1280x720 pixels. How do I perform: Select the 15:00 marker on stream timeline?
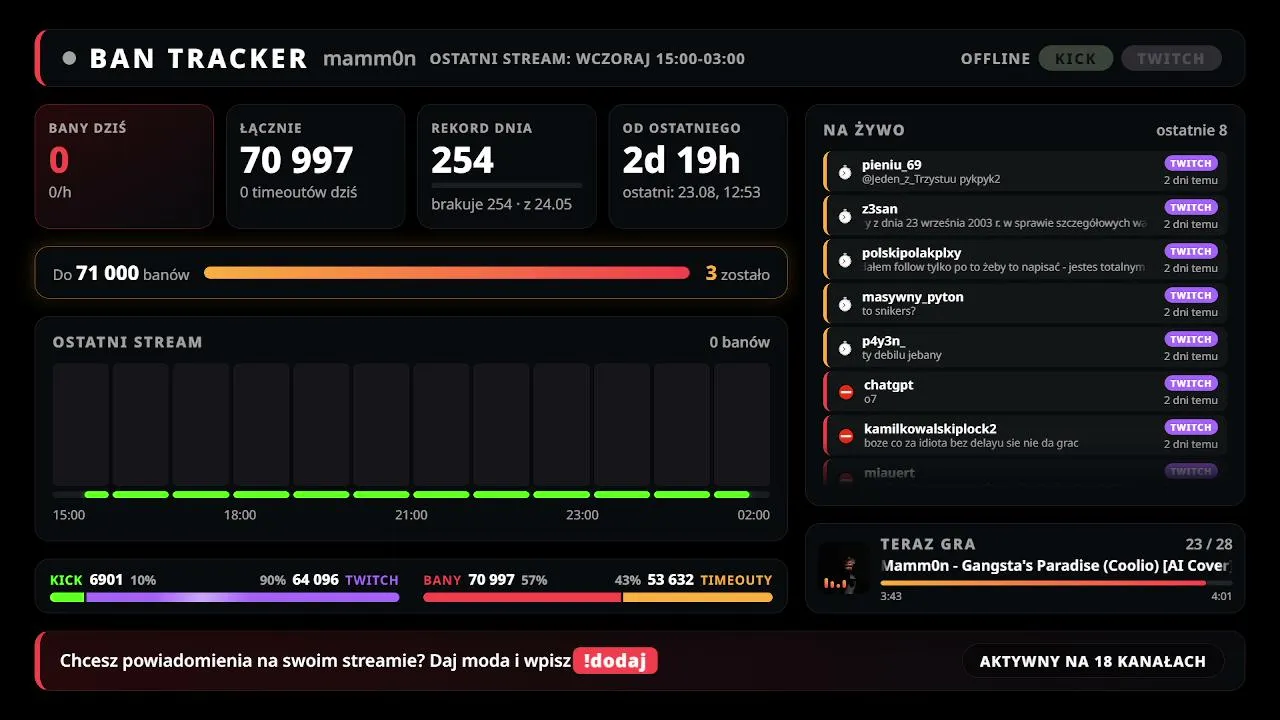tap(69, 515)
